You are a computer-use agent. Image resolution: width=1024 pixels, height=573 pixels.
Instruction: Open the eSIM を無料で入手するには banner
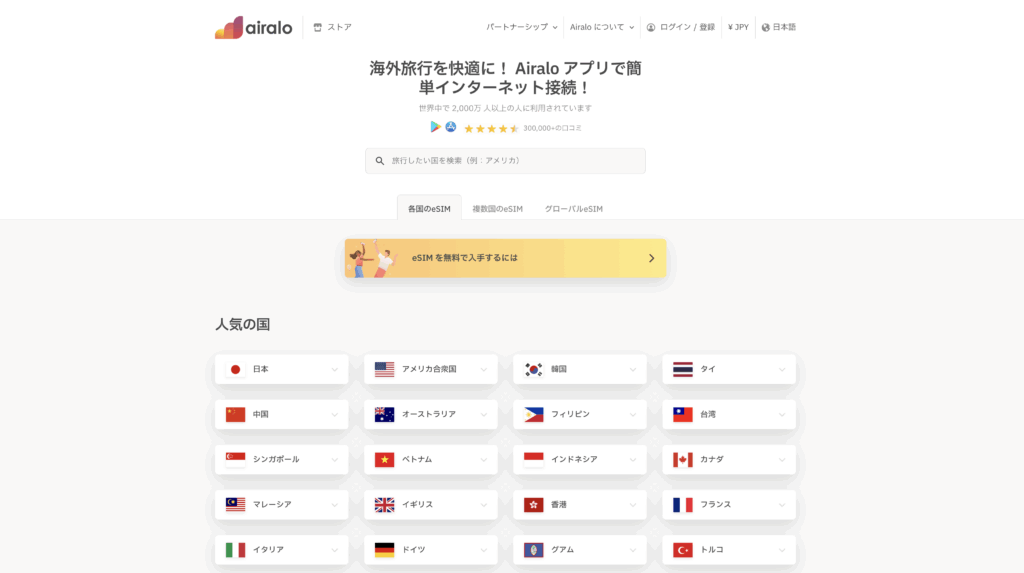click(505, 258)
